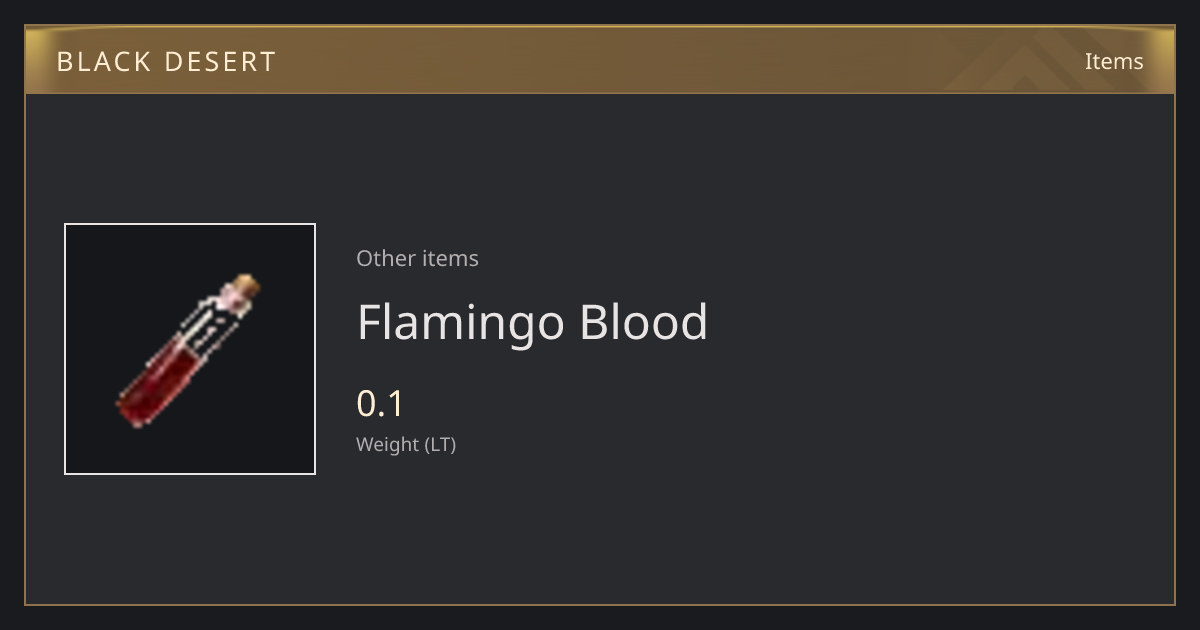Click the (LT) unit text
Viewport: 1200px width, 630px height.
click(x=441, y=445)
